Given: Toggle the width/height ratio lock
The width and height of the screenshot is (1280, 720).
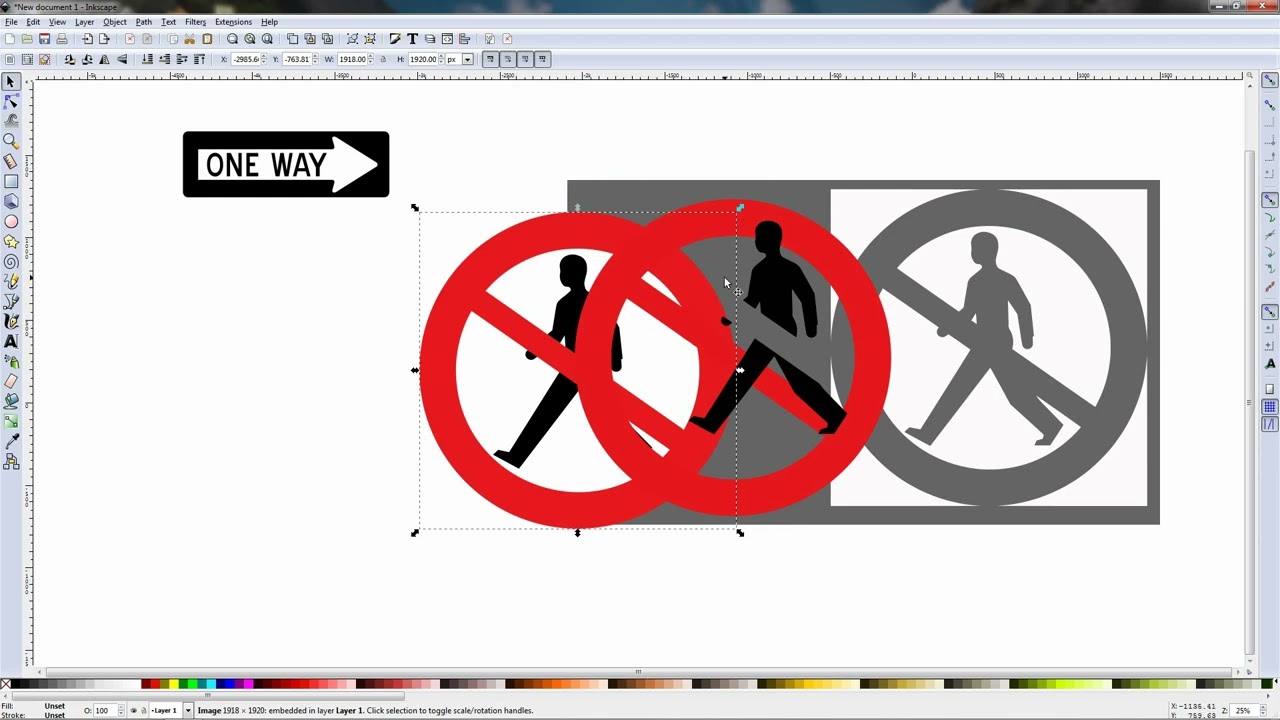Looking at the screenshot, I should pos(383,59).
